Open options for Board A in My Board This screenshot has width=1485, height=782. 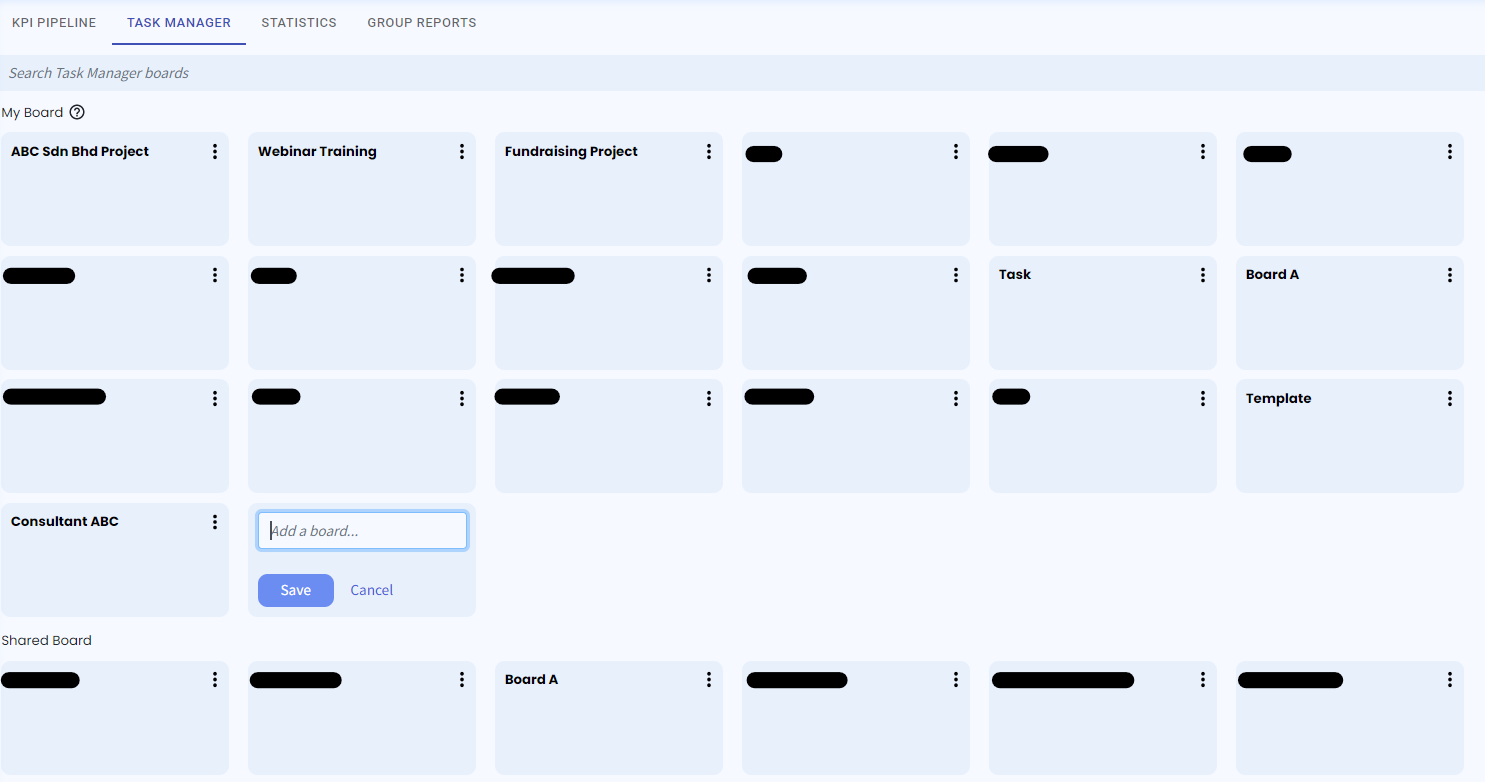pyautogui.click(x=1450, y=275)
